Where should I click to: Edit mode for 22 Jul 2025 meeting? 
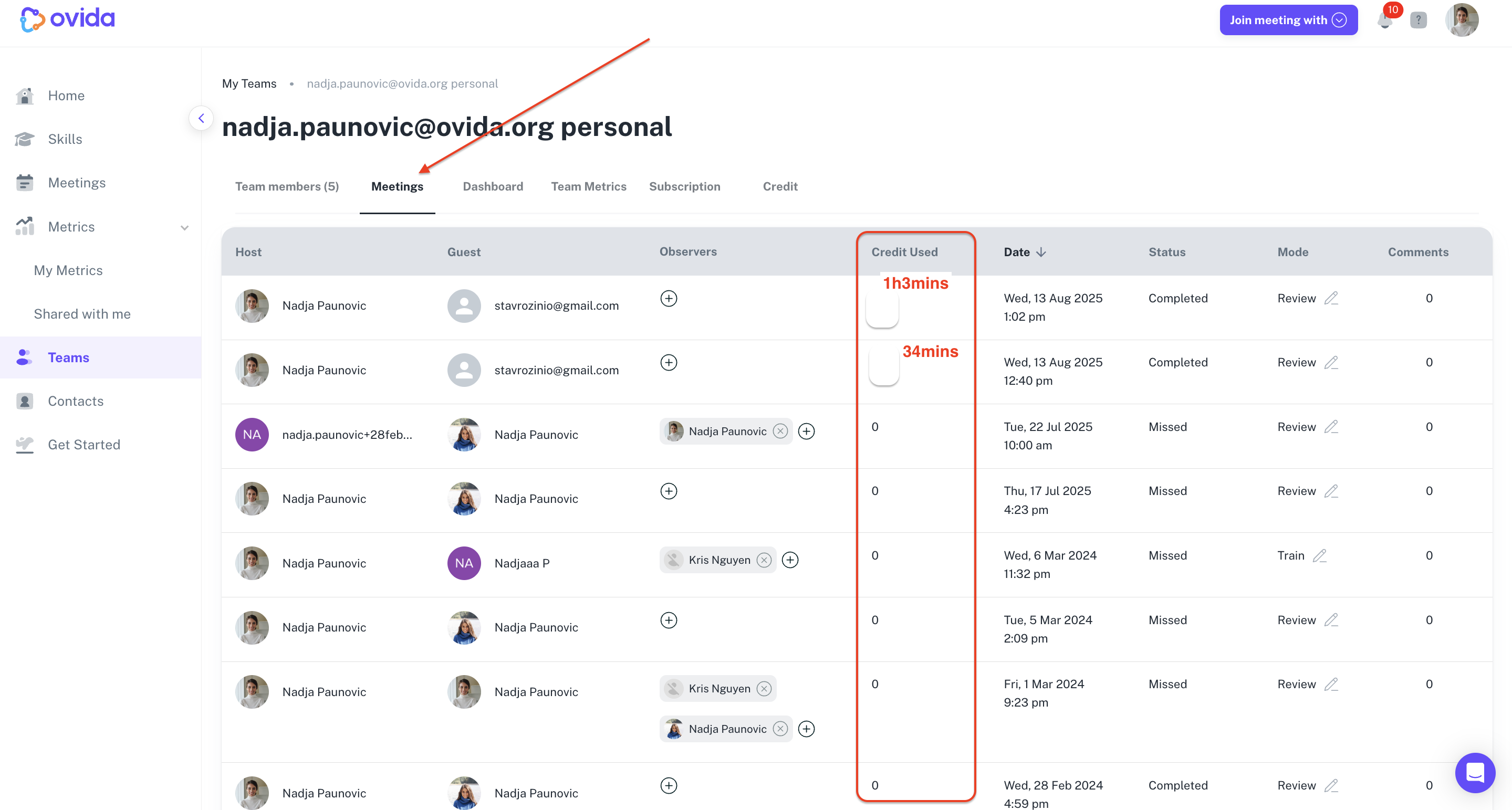1331,426
